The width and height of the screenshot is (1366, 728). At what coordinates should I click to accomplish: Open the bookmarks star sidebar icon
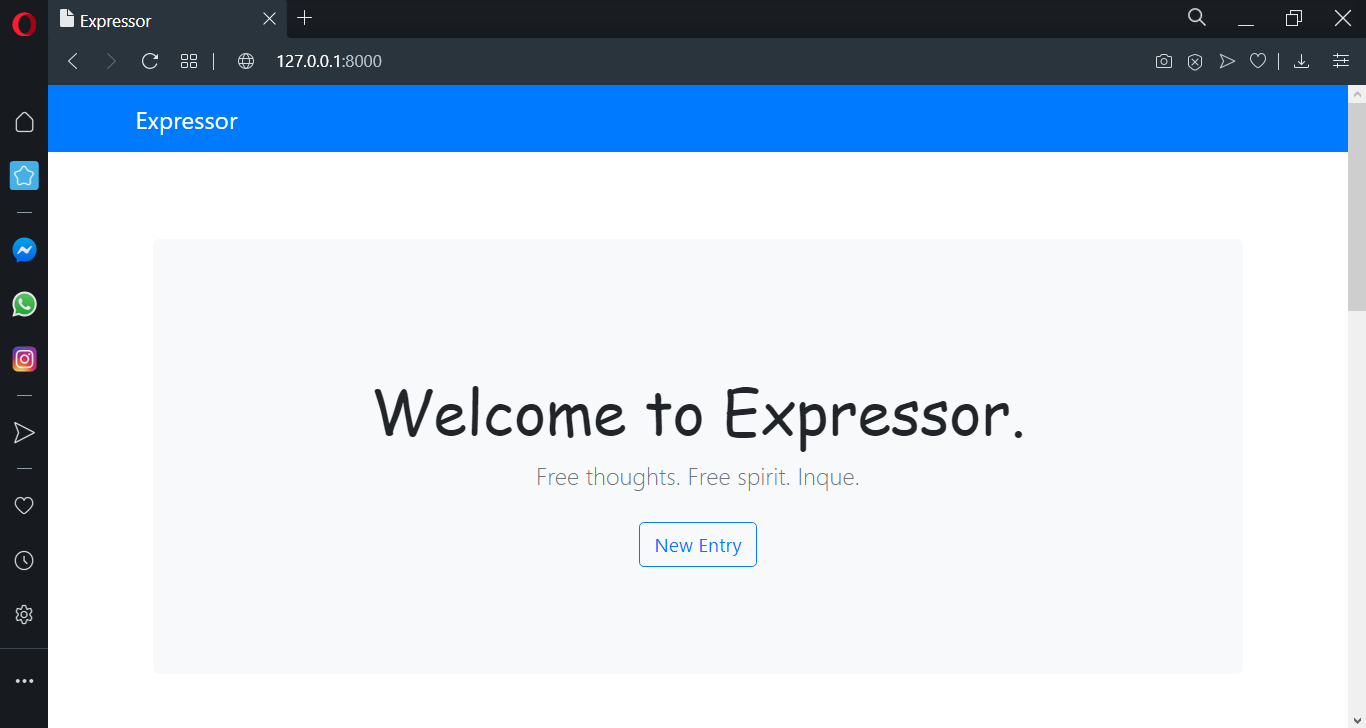pyautogui.click(x=24, y=176)
